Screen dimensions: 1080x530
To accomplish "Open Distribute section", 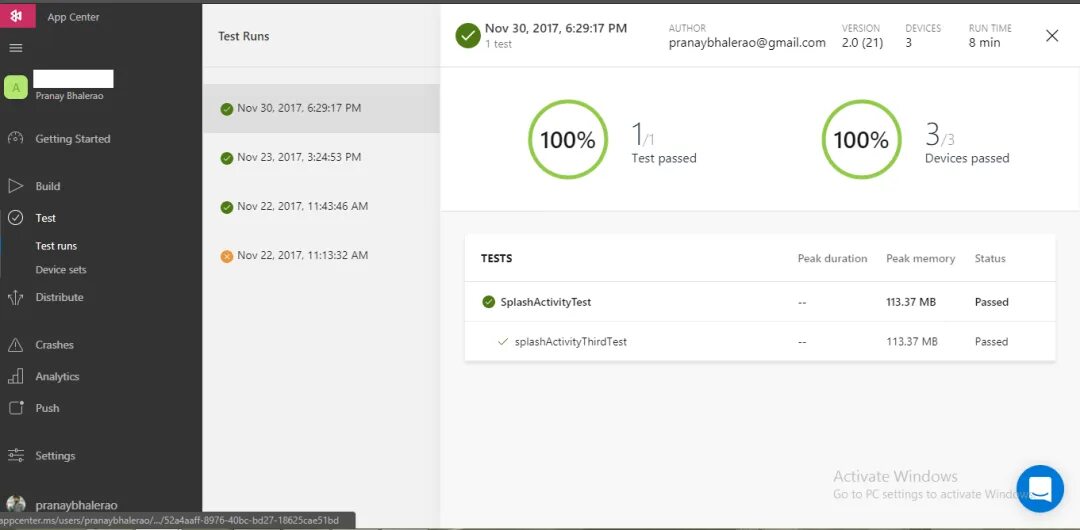I will pos(59,297).
